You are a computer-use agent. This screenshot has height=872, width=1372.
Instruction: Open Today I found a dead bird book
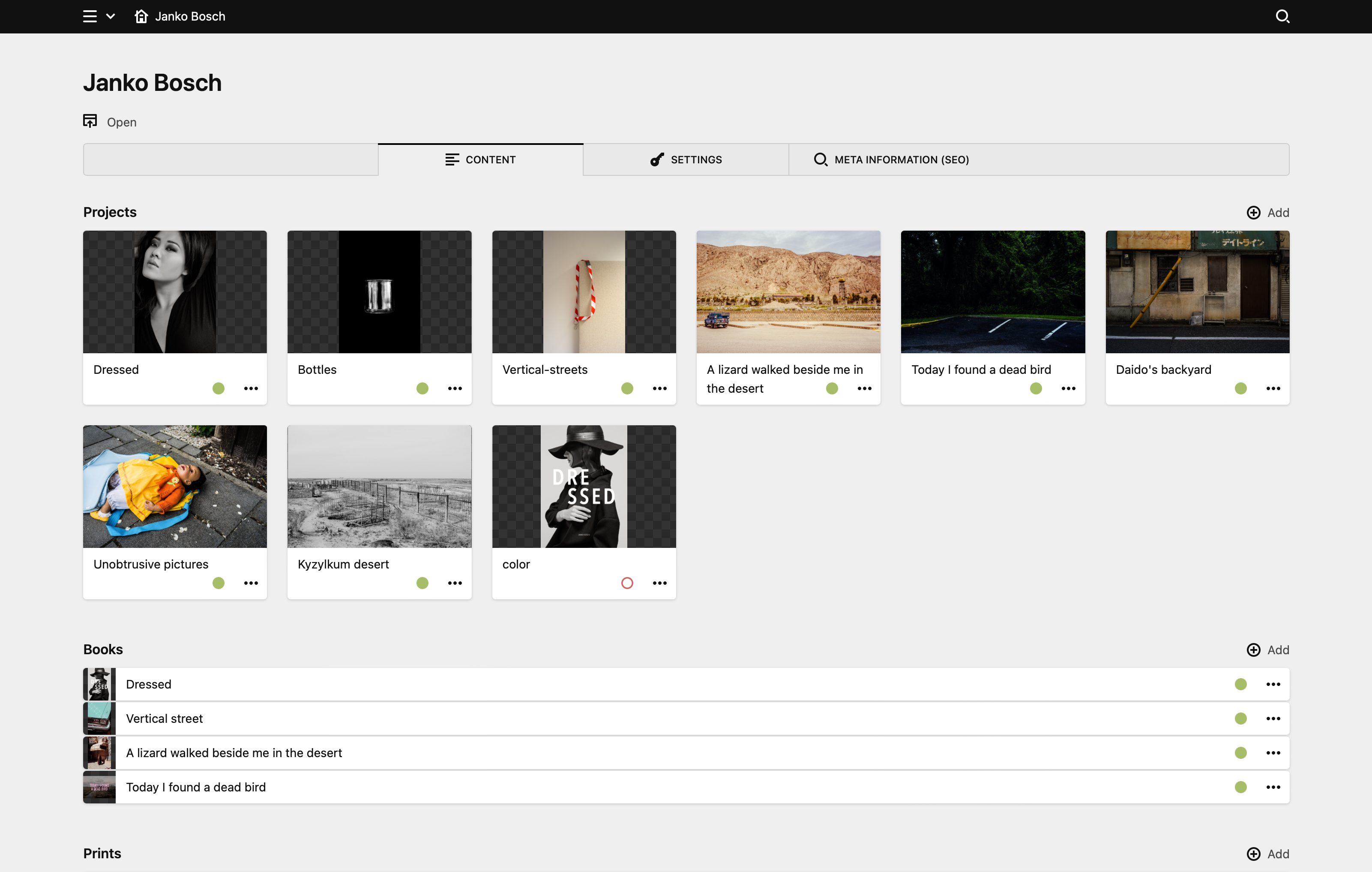[686, 787]
